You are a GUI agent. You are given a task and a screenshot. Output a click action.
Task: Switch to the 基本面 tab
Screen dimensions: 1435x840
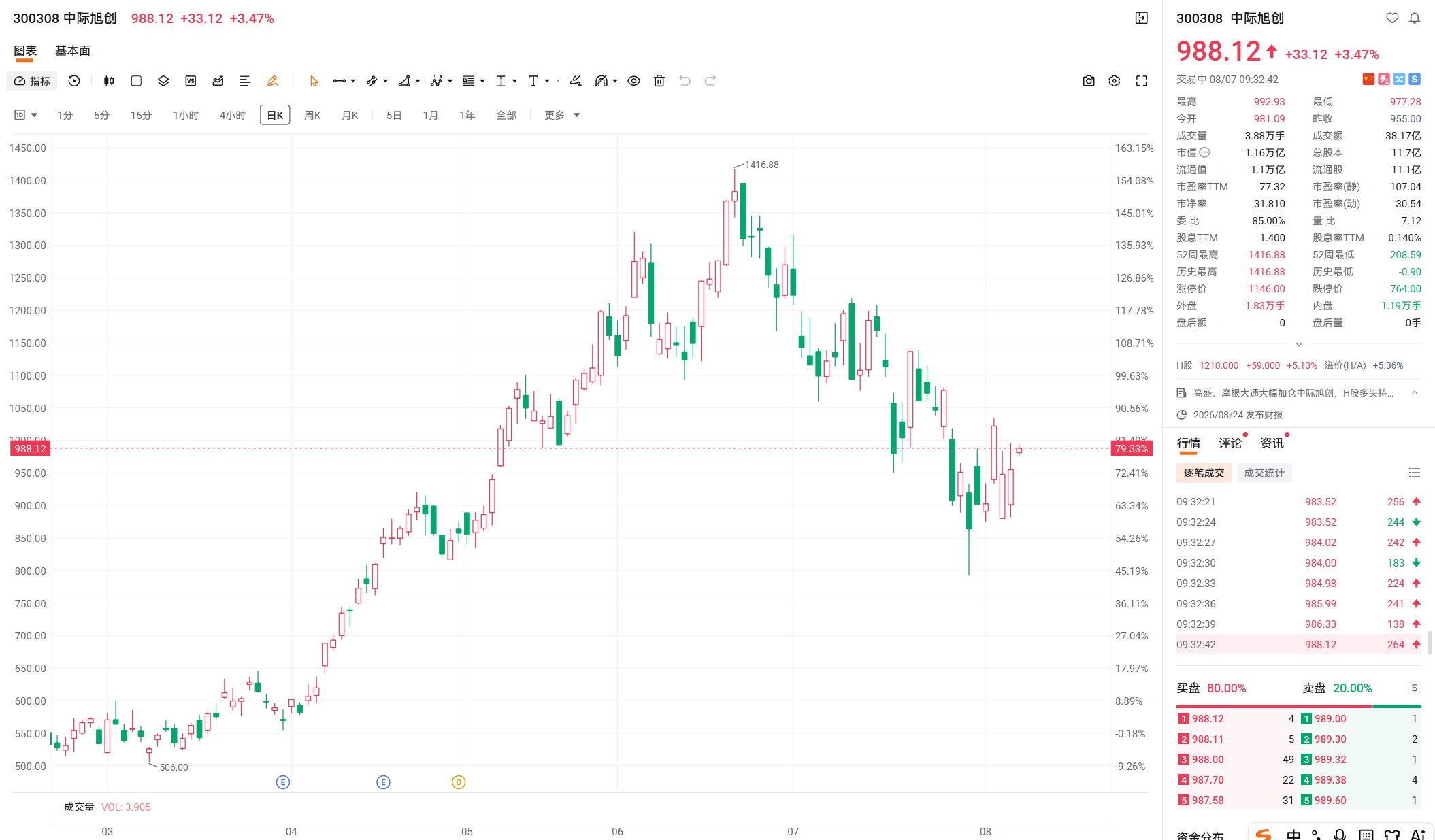[73, 51]
